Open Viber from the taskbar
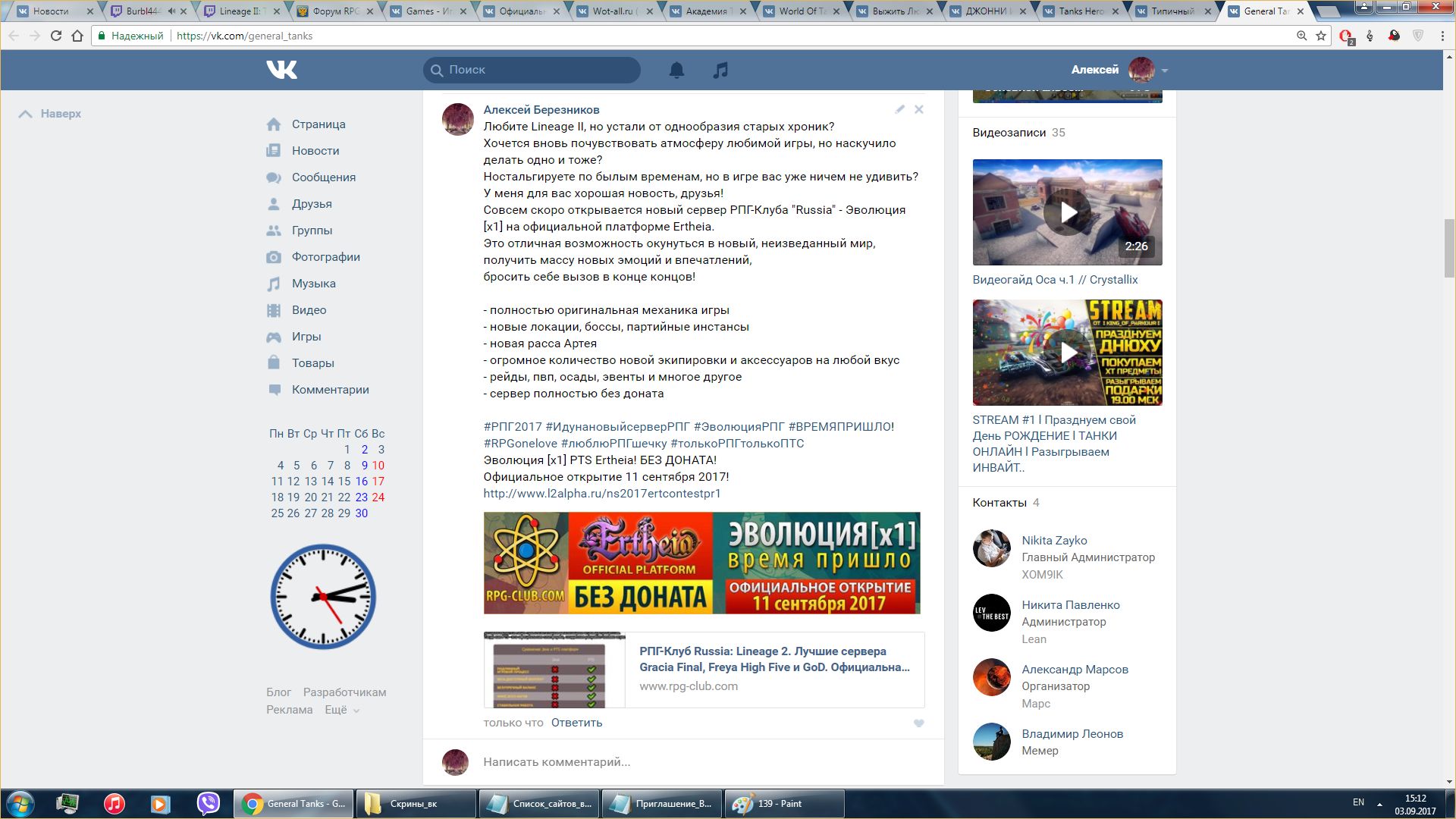1456x819 pixels. tap(208, 803)
